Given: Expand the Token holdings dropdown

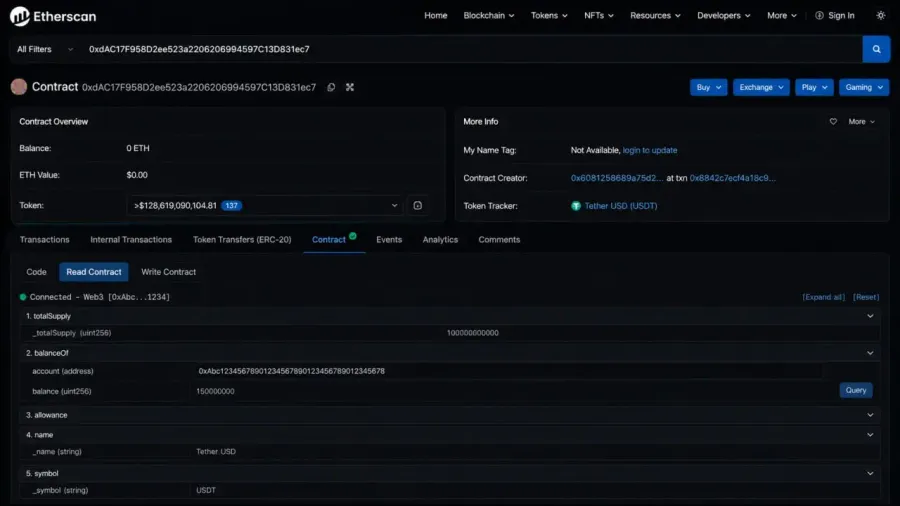Looking at the screenshot, I should (265, 205).
